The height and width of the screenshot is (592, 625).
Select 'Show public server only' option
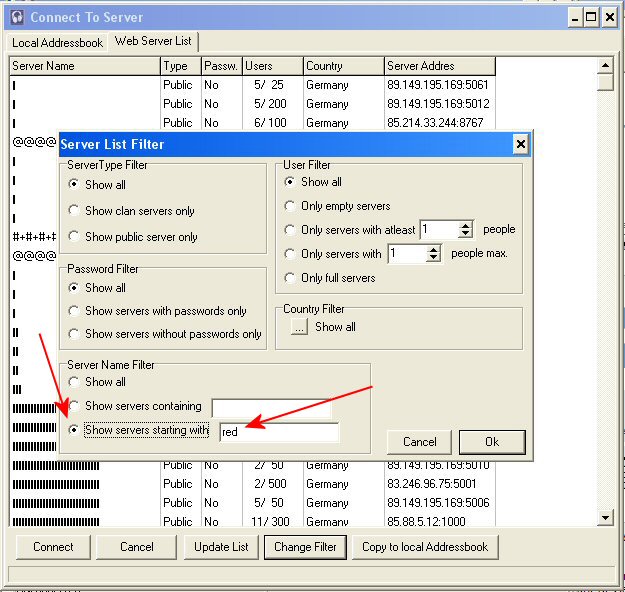click(75, 237)
